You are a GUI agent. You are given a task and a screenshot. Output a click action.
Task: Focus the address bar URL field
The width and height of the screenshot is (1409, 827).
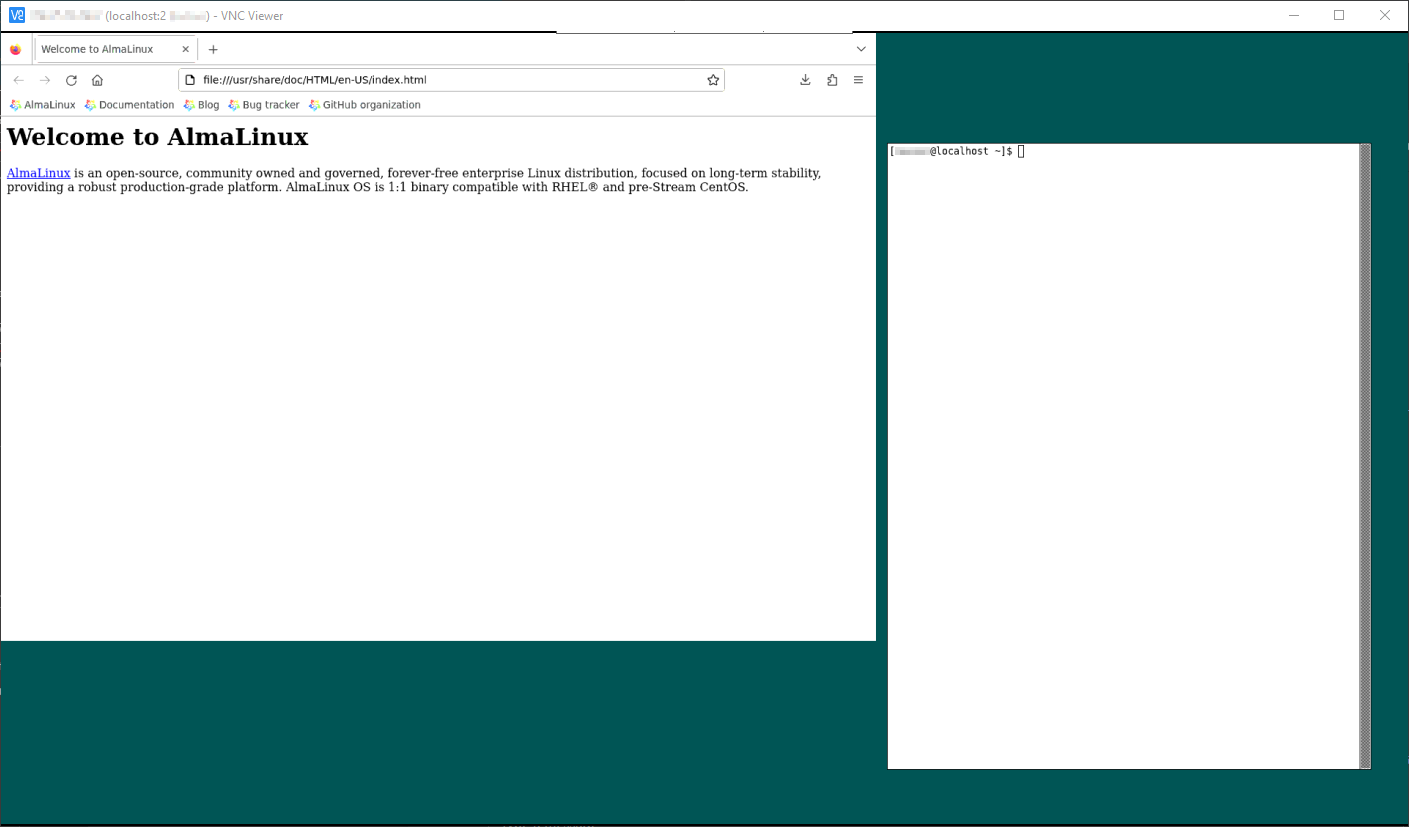tap(450, 80)
